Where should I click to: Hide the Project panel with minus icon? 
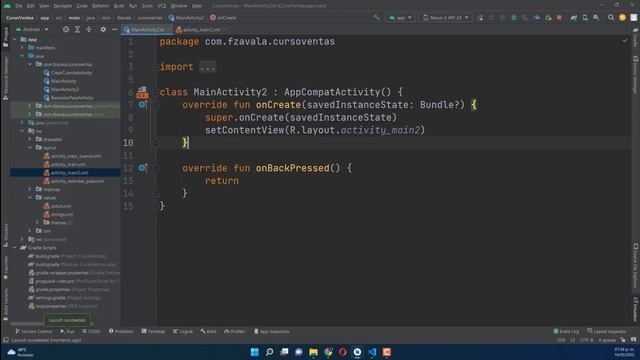point(115,29)
